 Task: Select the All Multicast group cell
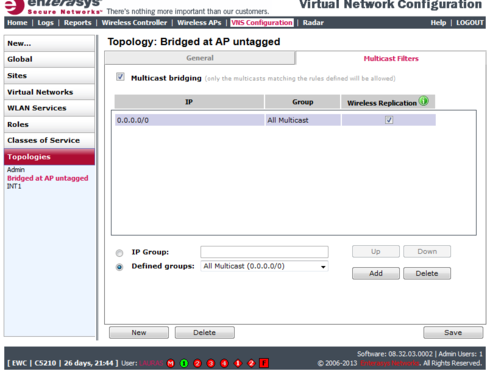pyautogui.click(x=303, y=120)
